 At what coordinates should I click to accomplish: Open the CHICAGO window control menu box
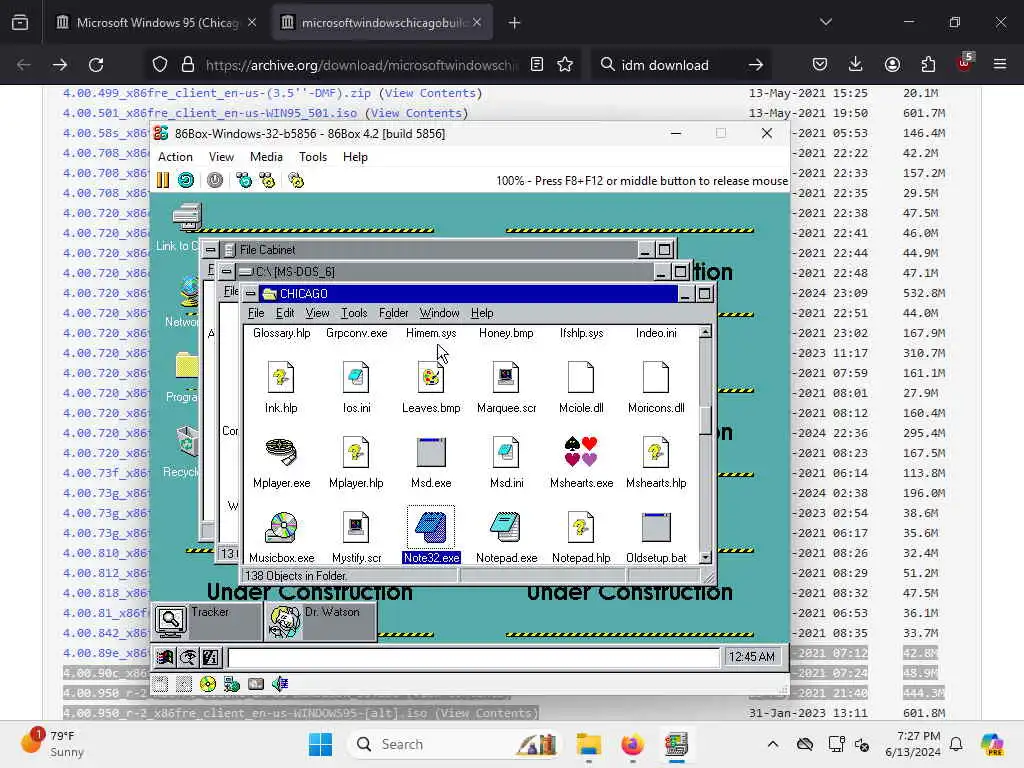250,294
